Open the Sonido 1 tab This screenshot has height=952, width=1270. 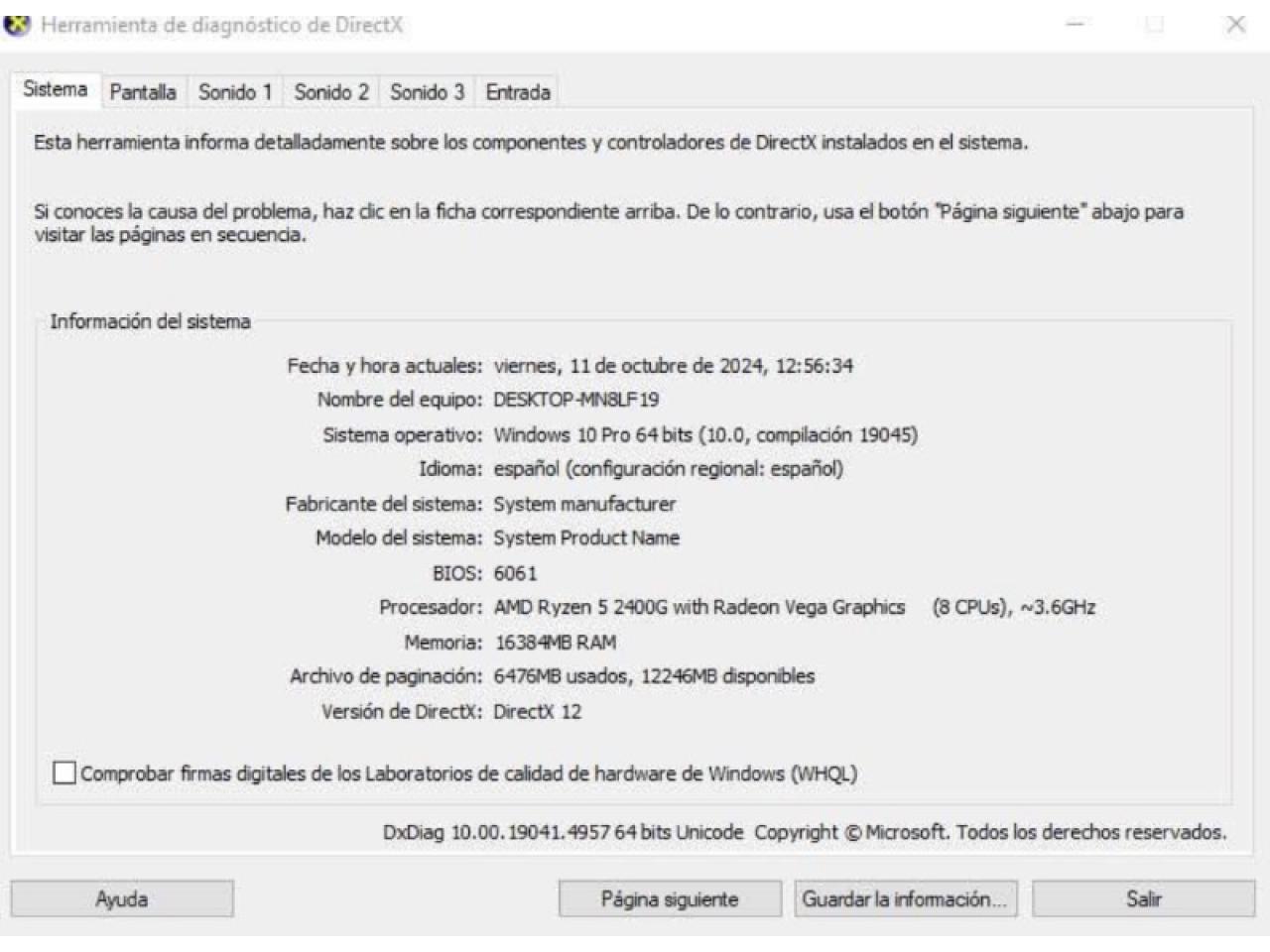tap(235, 92)
